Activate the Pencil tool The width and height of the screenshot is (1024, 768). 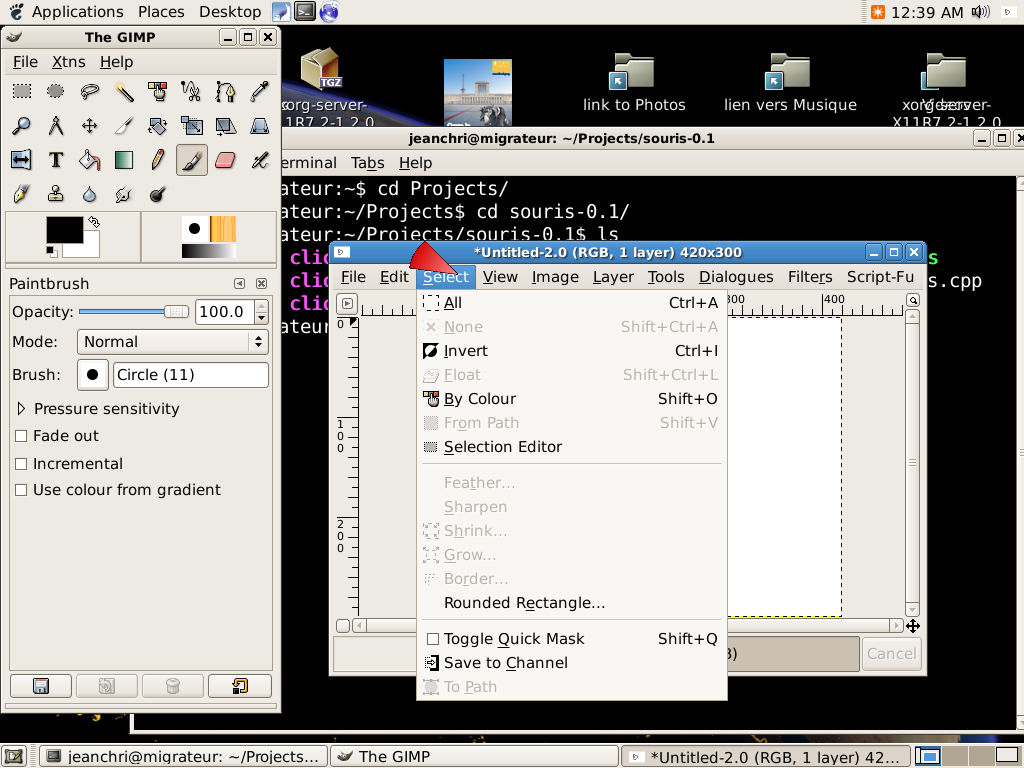158,160
